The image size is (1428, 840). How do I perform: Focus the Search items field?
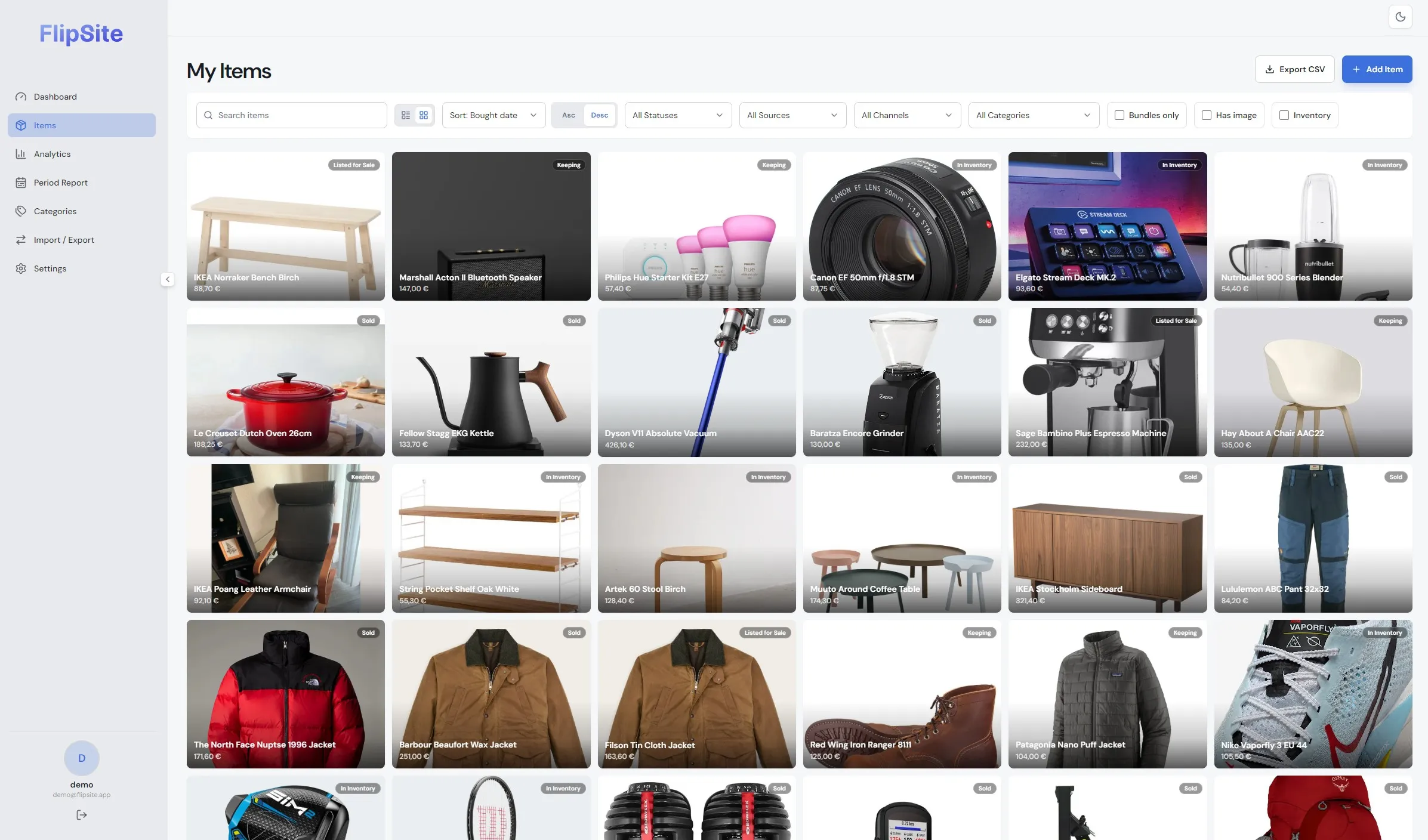tap(291, 115)
